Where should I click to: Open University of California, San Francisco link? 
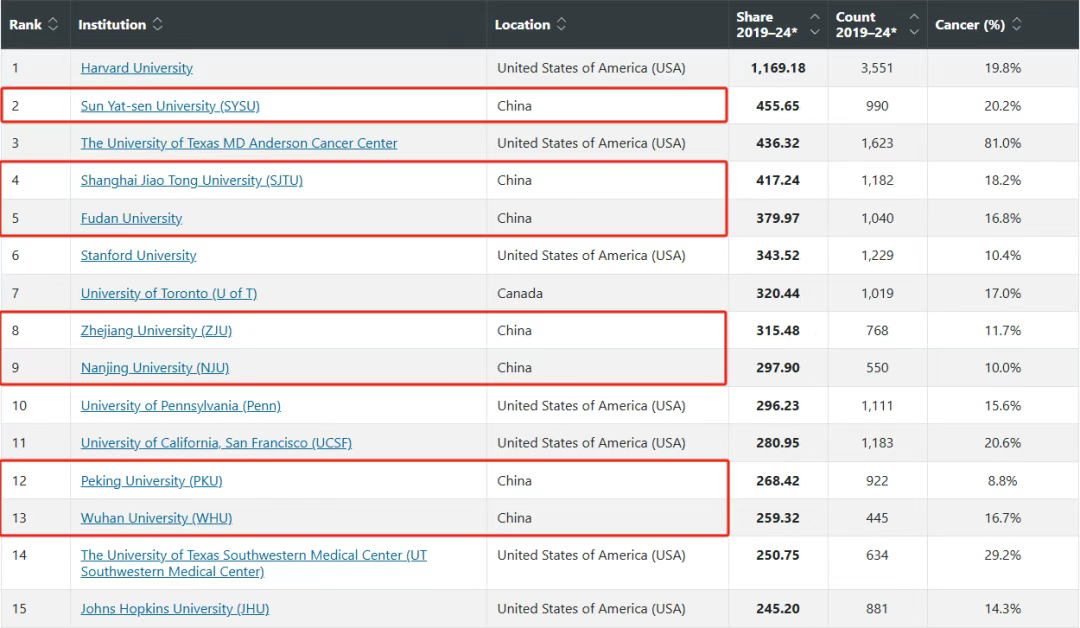pyautogui.click(x=216, y=443)
